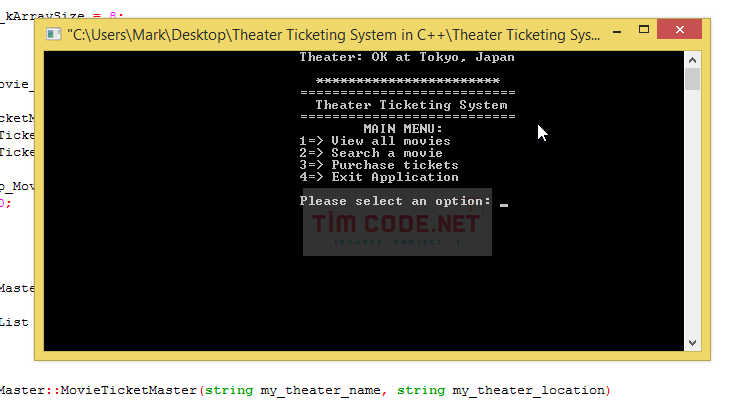Click the "Theater Ticketing System" heading text
This screenshot has width=756, height=403.
[x=411, y=105]
